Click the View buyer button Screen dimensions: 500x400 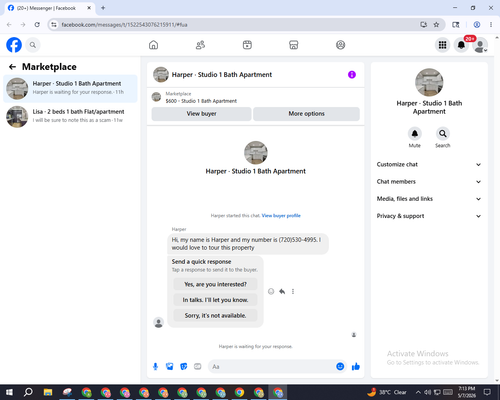201,114
